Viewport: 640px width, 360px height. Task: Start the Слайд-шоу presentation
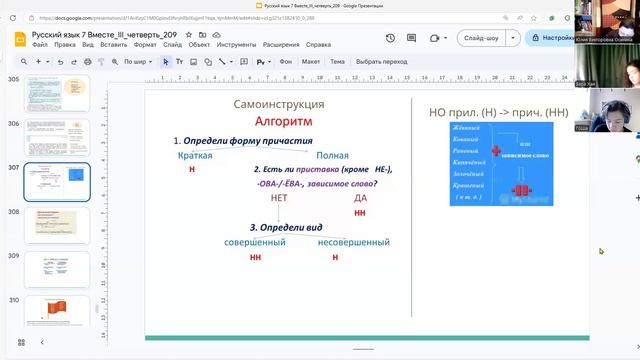(x=481, y=38)
